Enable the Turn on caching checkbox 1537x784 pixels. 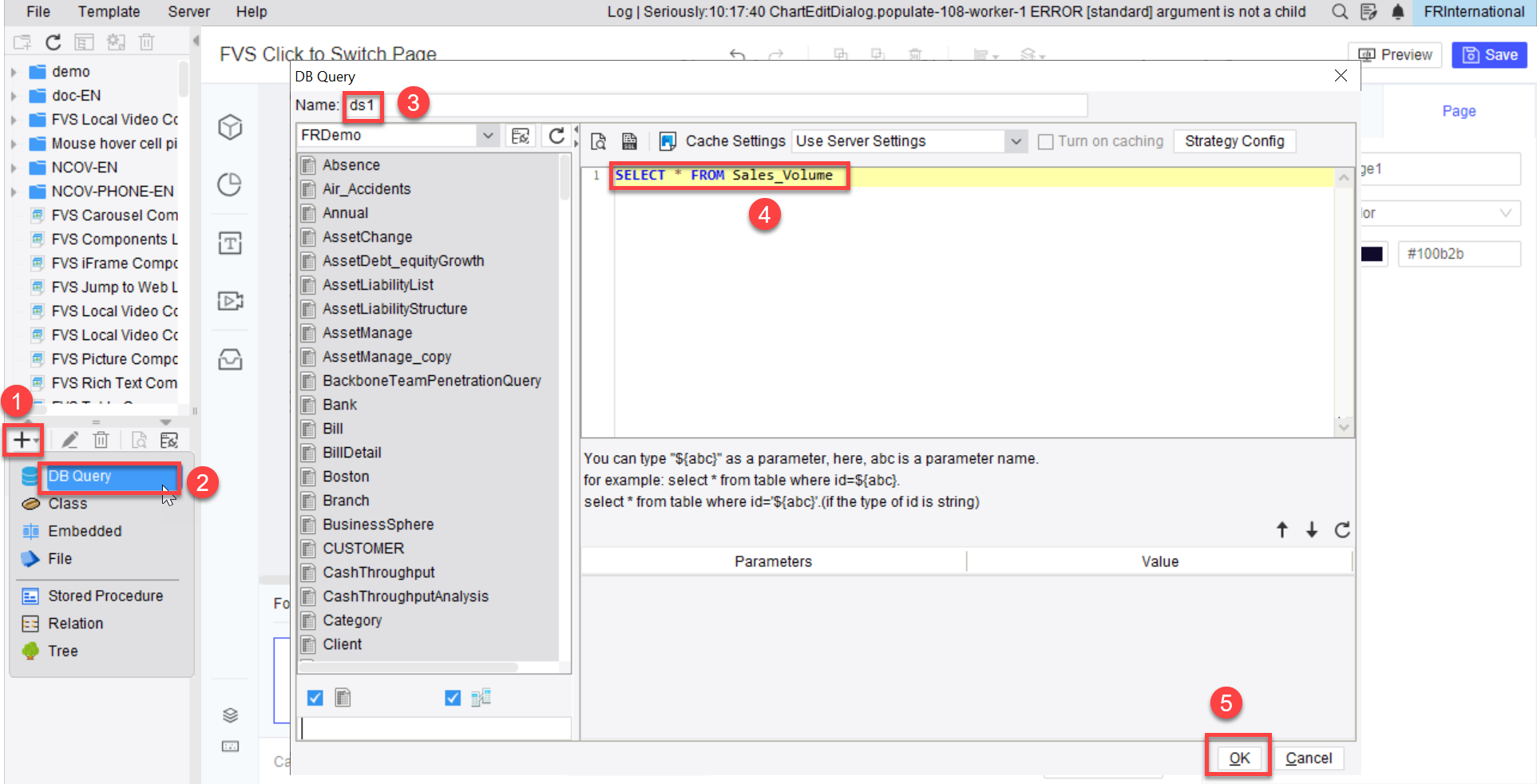pos(1045,141)
